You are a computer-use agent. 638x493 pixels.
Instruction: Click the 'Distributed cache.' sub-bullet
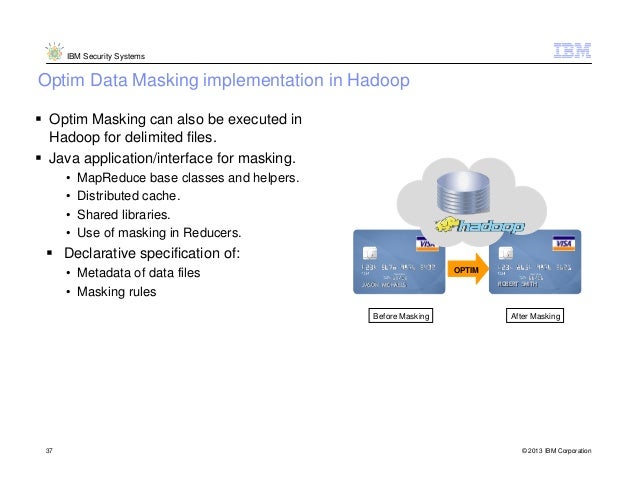click(x=128, y=196)
